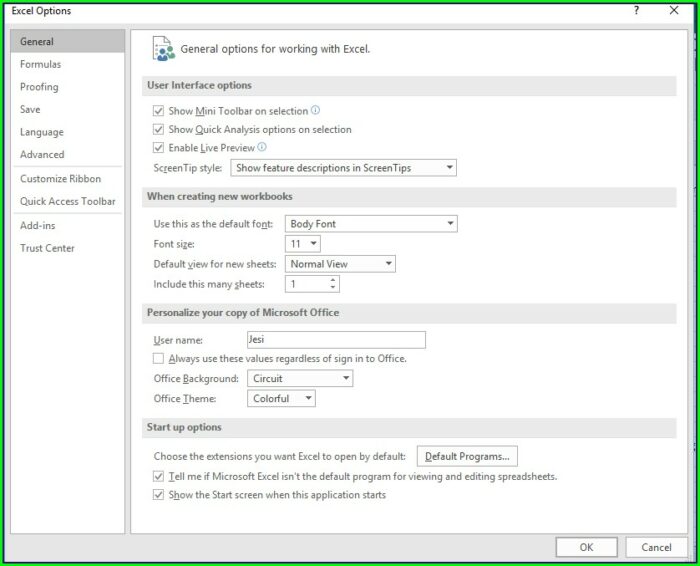
Task: Click the Excel Options title text
Action: pyautogui.click(x=41, y=11)
